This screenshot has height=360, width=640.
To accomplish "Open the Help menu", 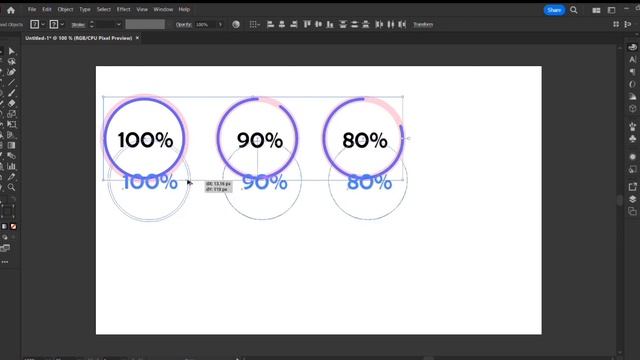I will click(184, 9).
